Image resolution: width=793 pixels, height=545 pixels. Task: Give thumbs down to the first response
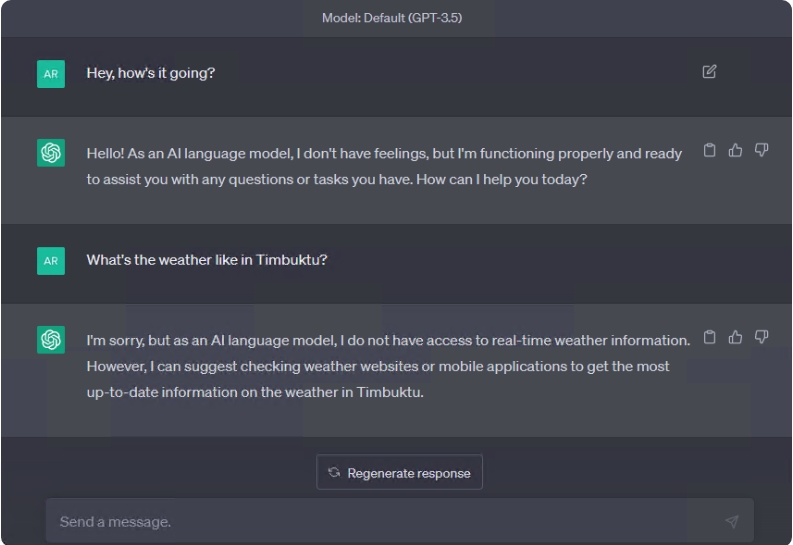[x=761, y=150]
